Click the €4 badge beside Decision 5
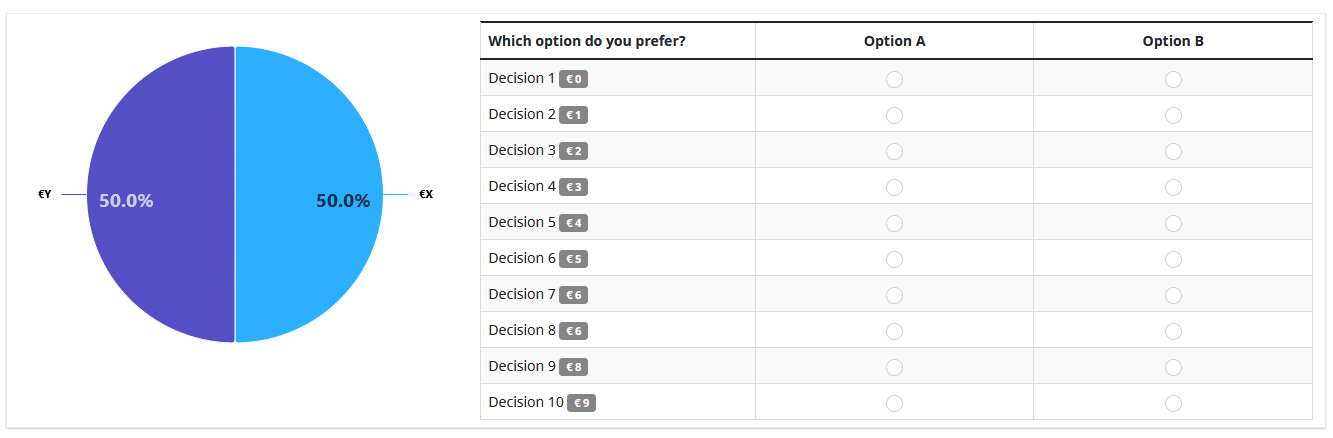 coord(573,223)
